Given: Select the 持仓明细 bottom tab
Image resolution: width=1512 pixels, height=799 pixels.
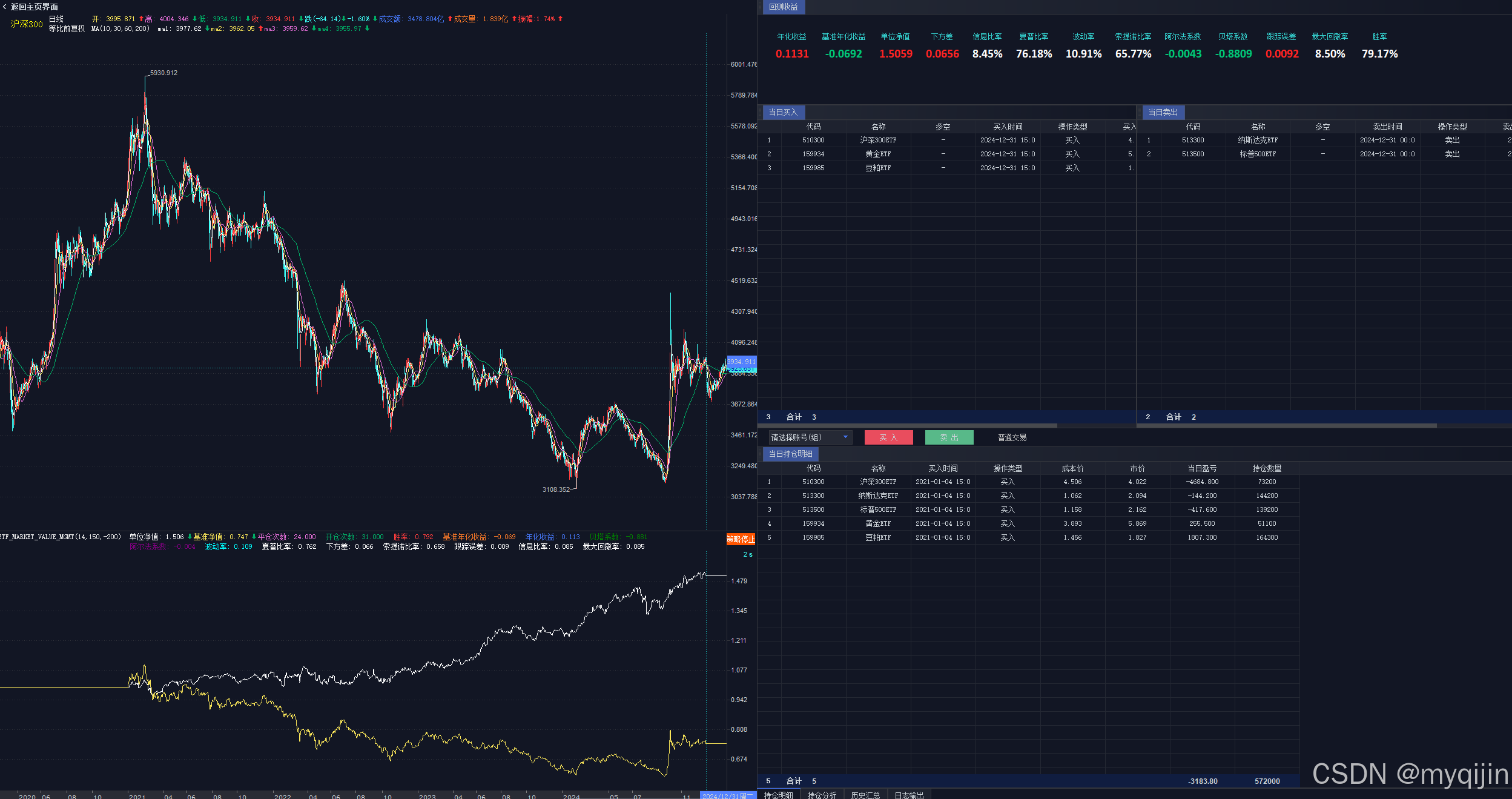Looking at the screenshot, I should point(778,795).
